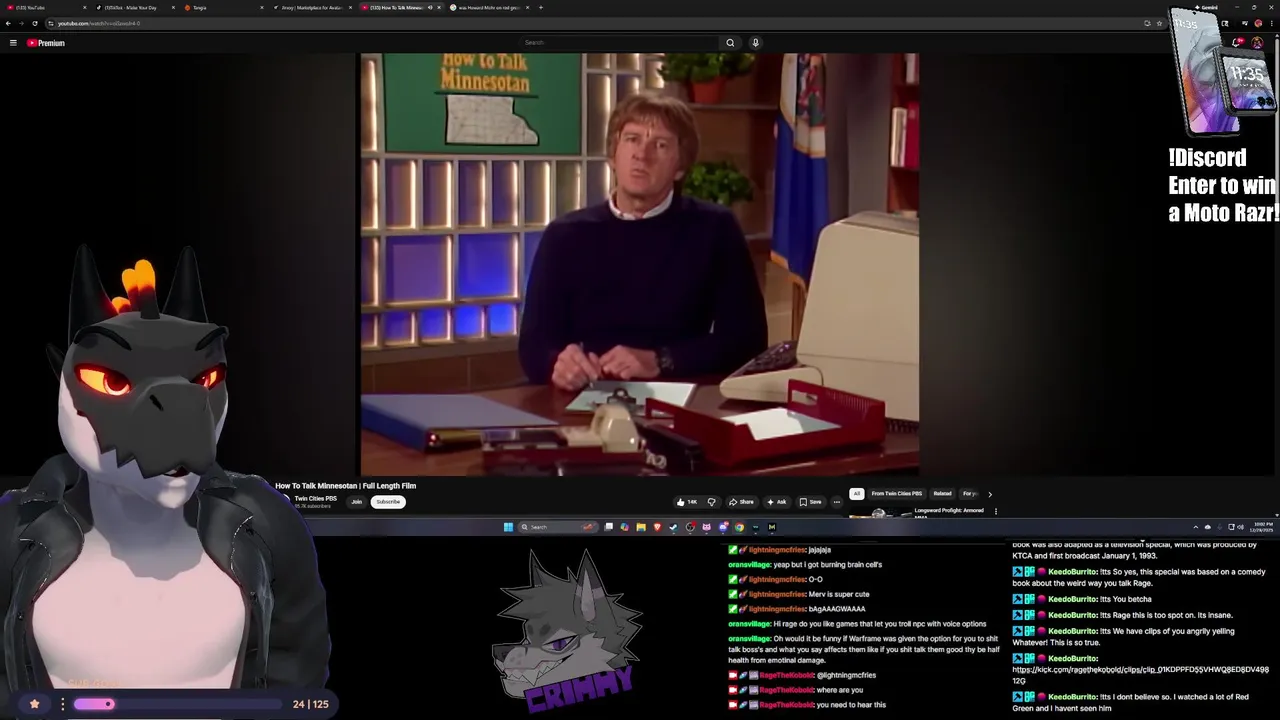This screenshot has width=1280, height=720.
Task: Click chat message 'you need to hear this'
Action: coord(851,705)
